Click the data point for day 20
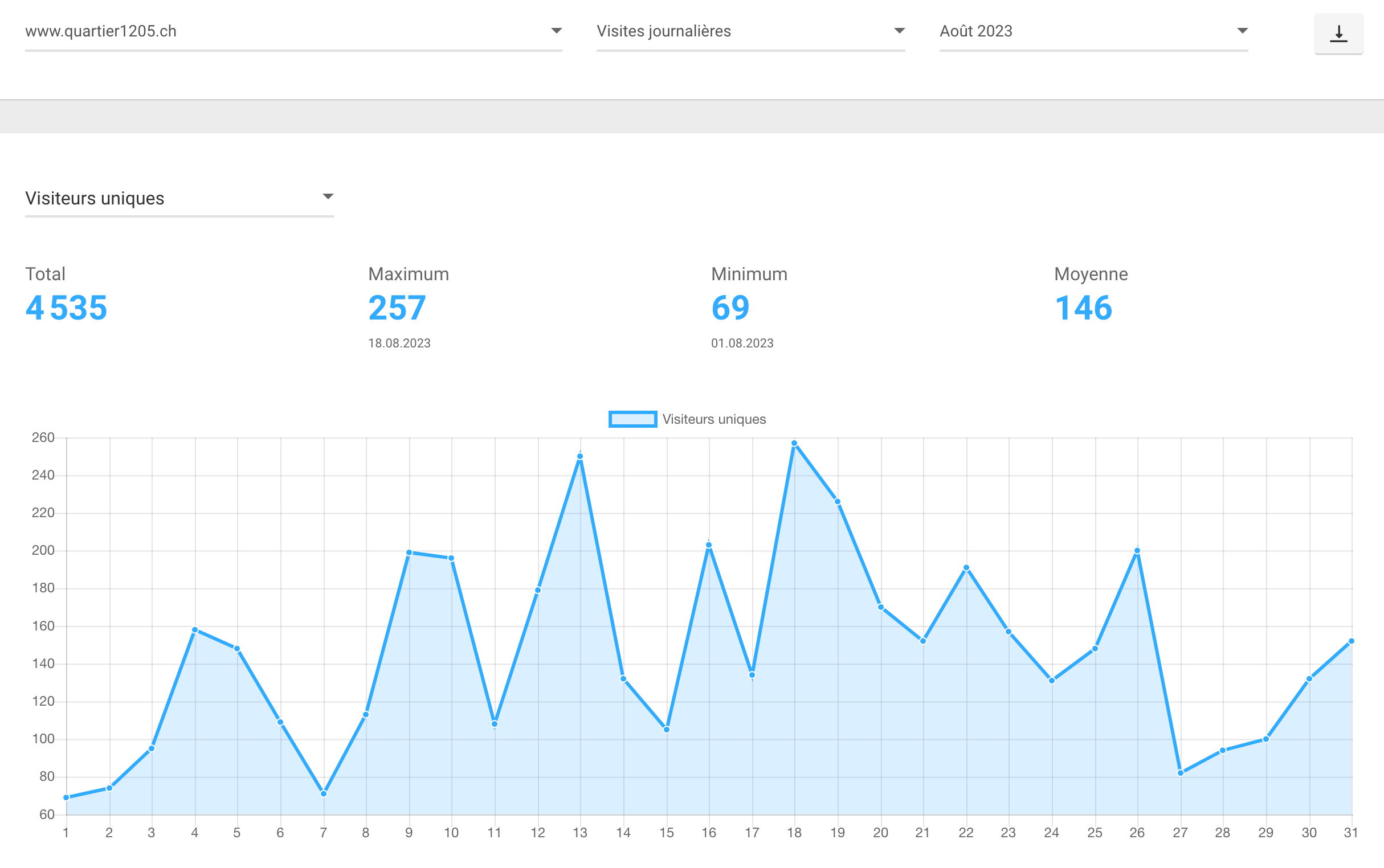Image resolution: width=1384 pixels, height=868 pixels. (x=880, y=607)
